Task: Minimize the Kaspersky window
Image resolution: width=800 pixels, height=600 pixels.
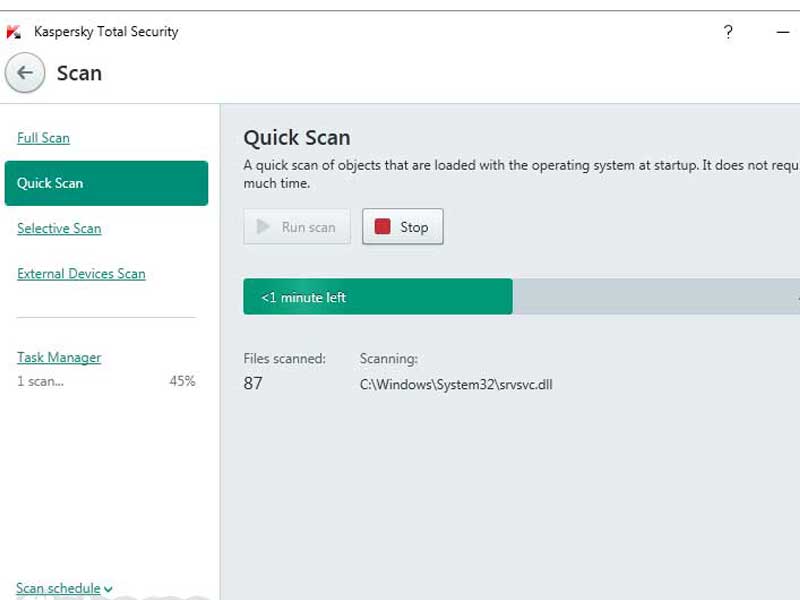Action: (783, 32)
